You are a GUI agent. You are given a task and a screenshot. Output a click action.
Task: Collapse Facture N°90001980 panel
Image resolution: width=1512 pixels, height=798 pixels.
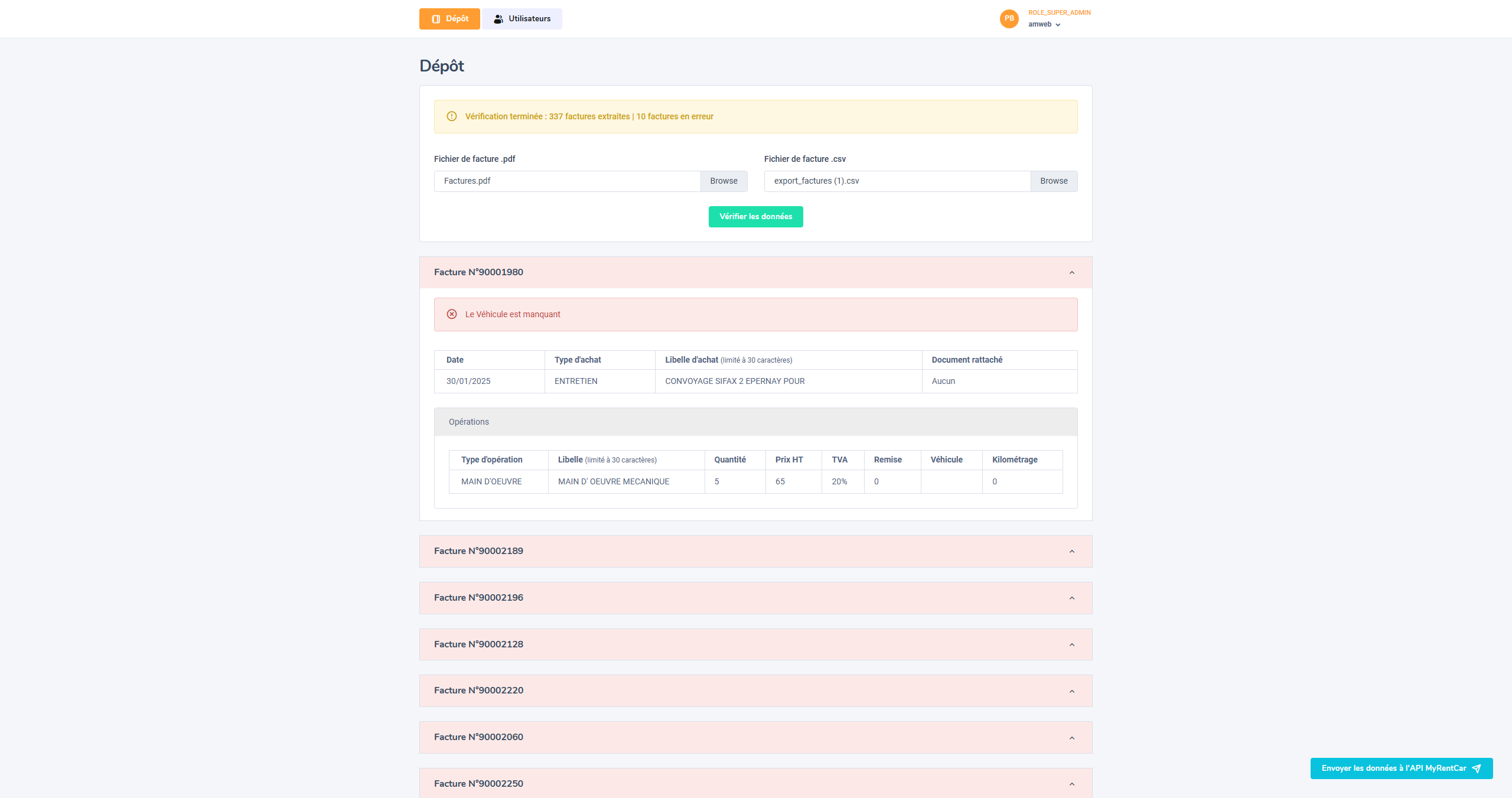(1071, 272)
